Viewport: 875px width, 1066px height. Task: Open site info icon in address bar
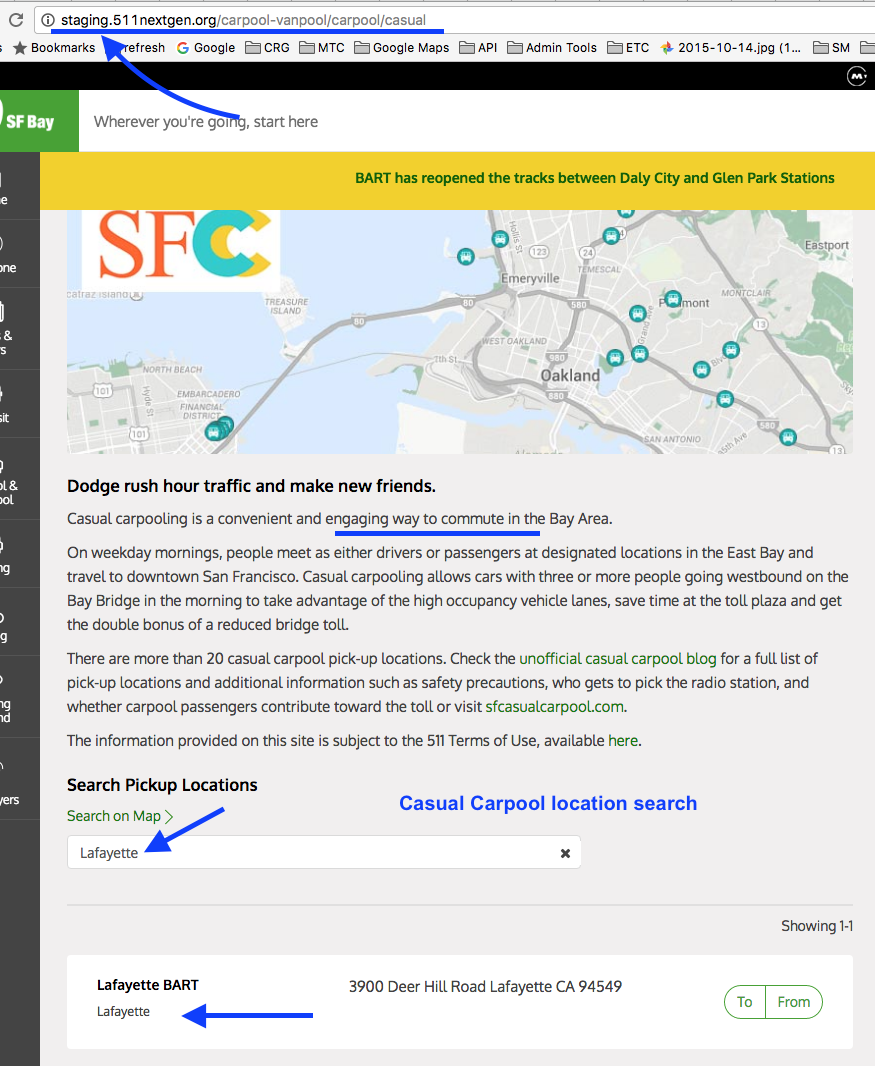48,20
